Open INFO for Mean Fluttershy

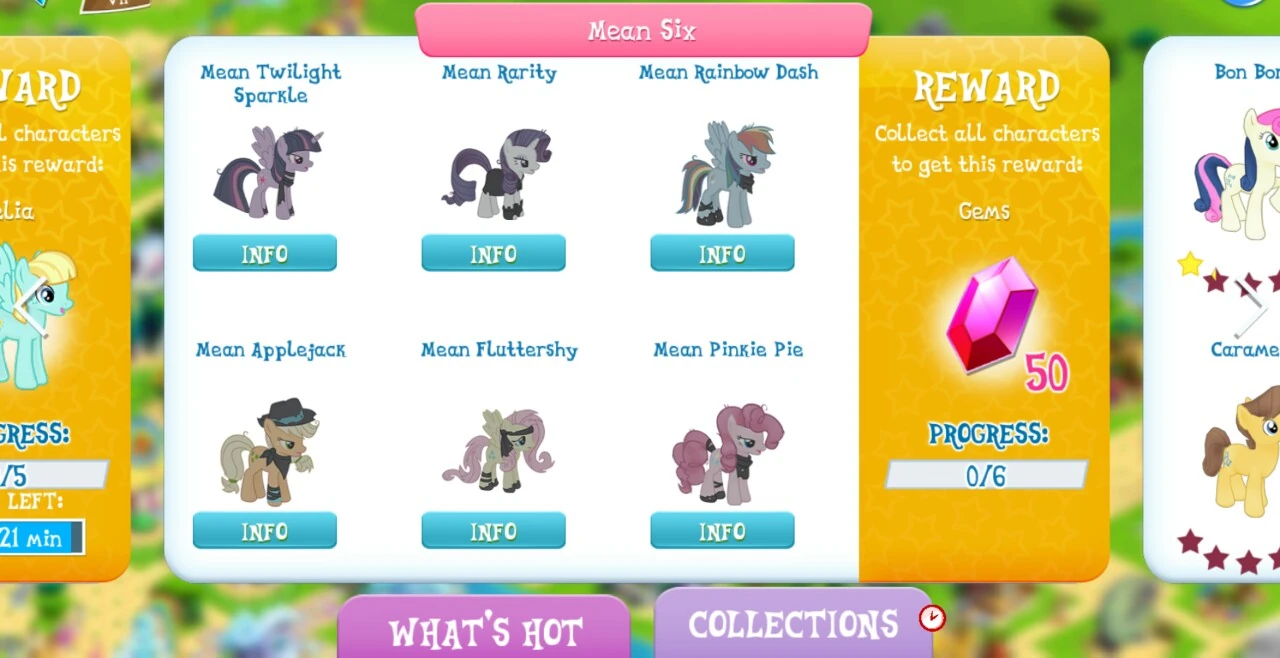pyautogui.click(x=493, y=531)
